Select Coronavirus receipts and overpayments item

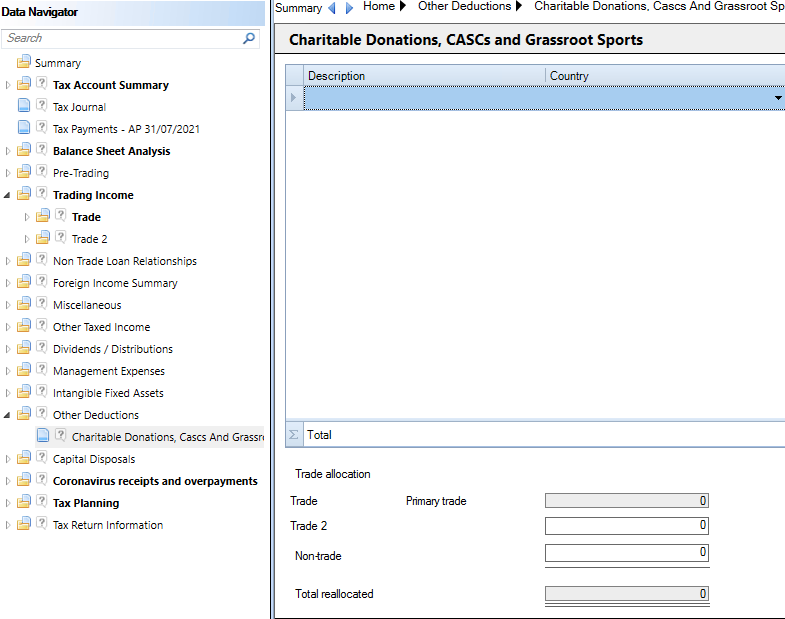[155, 481]
